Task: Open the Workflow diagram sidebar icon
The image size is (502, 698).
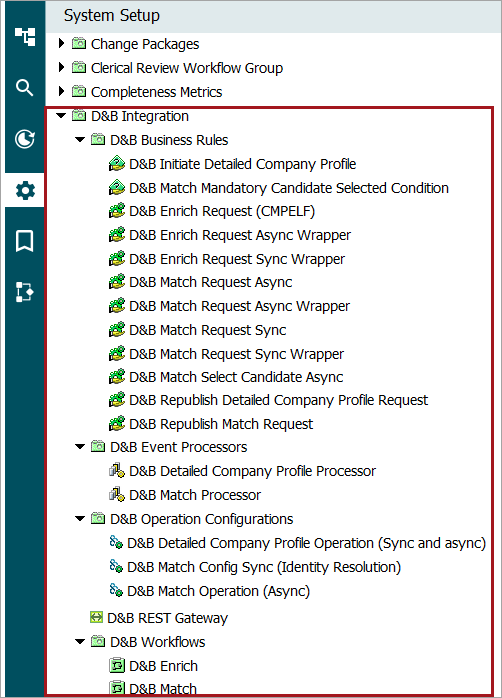Action: pyautogui.click(x=24, y=292)
